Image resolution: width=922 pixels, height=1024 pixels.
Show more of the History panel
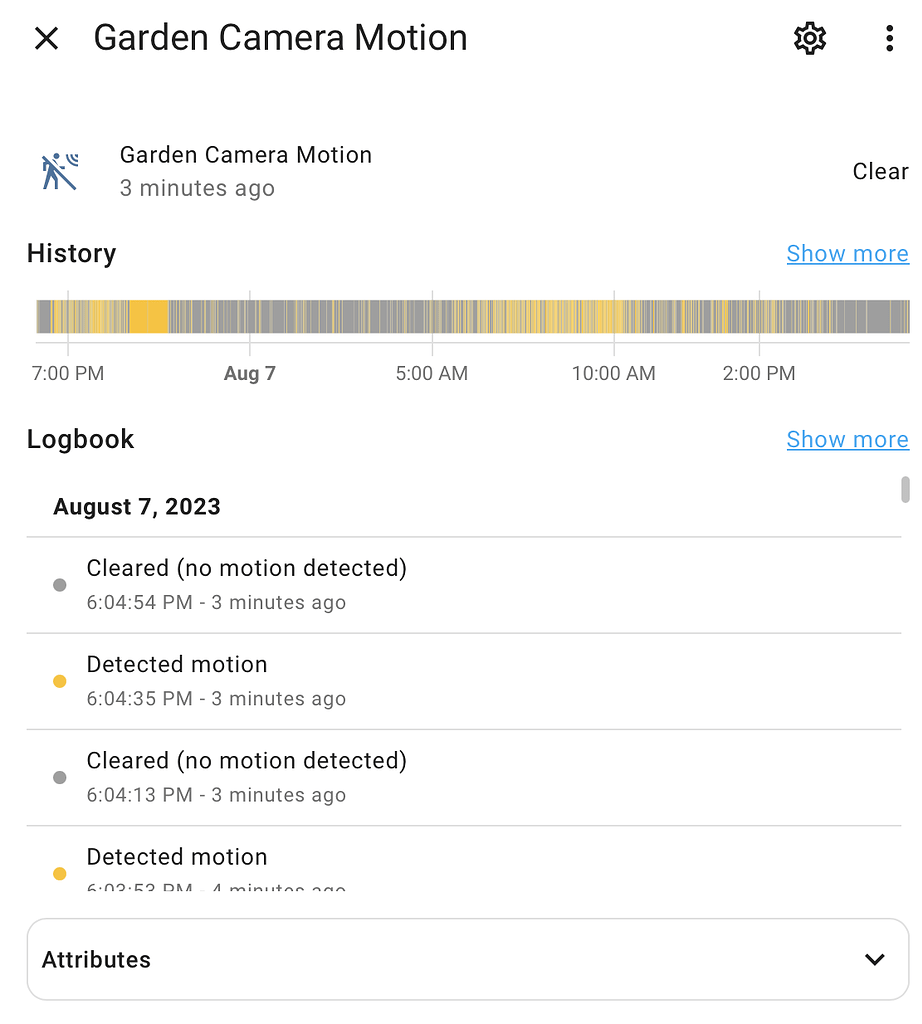click(x=847, y=253)
